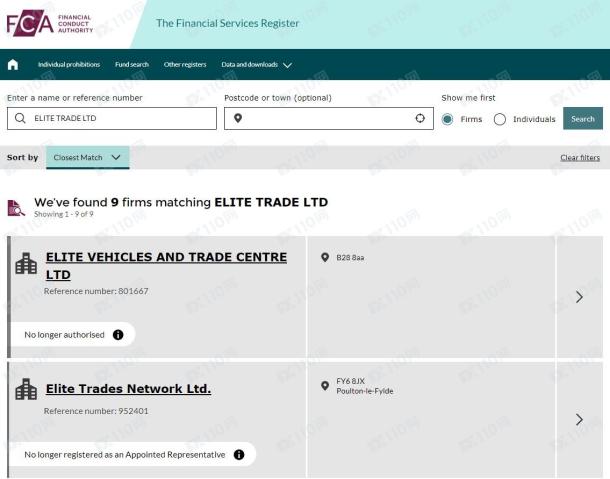Click Clear filters link
Viewport: 610px width, 479px height.
[580, 158]
